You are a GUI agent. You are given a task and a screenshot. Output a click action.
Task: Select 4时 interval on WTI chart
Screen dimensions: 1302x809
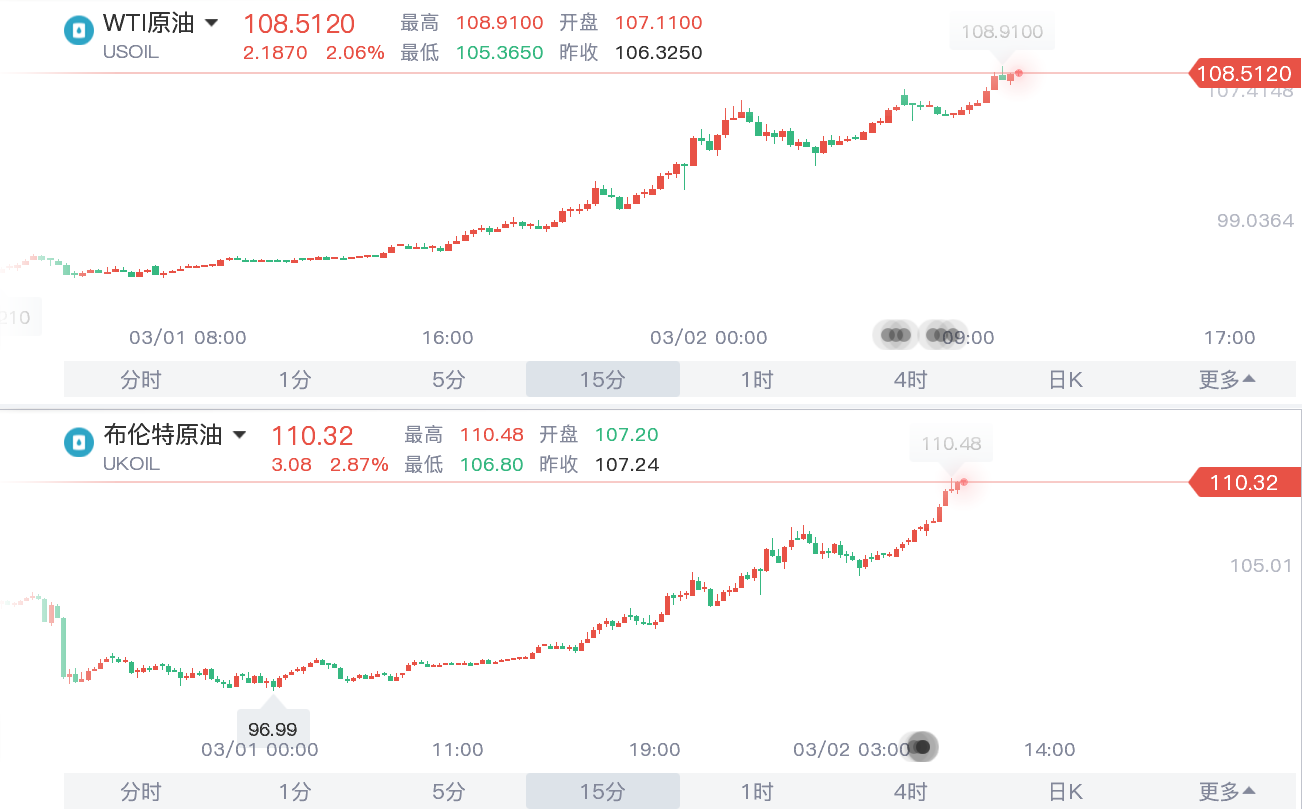(911, 379)
